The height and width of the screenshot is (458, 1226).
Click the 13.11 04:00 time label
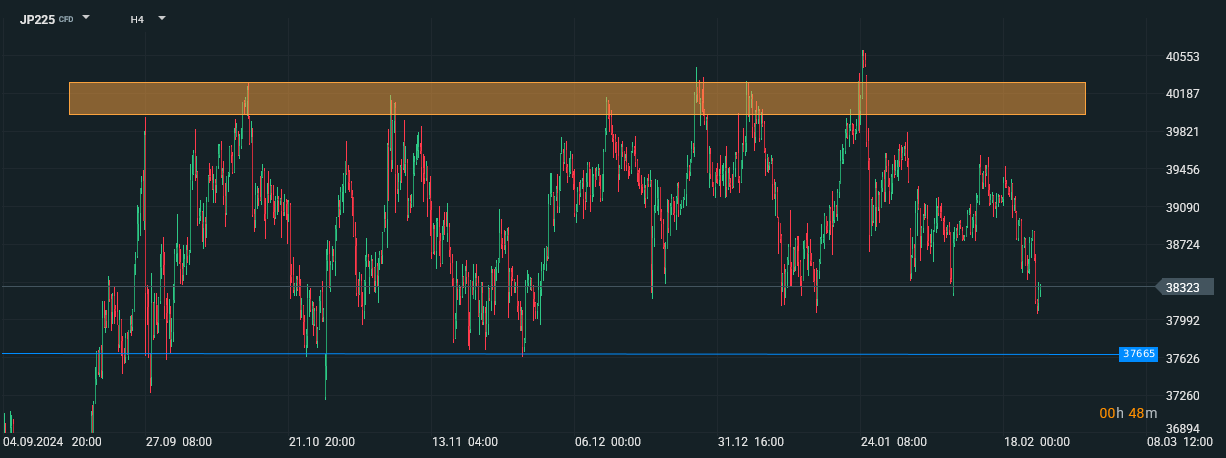466,442
